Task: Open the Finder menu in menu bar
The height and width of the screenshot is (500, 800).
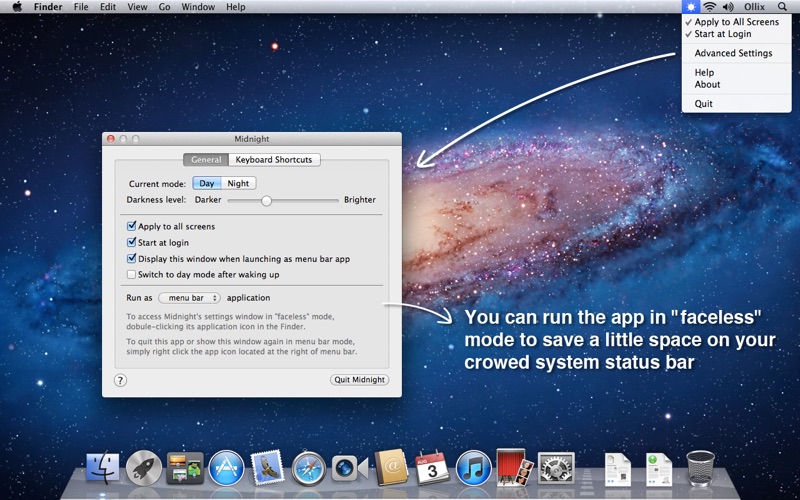Action: pos(48,7)
